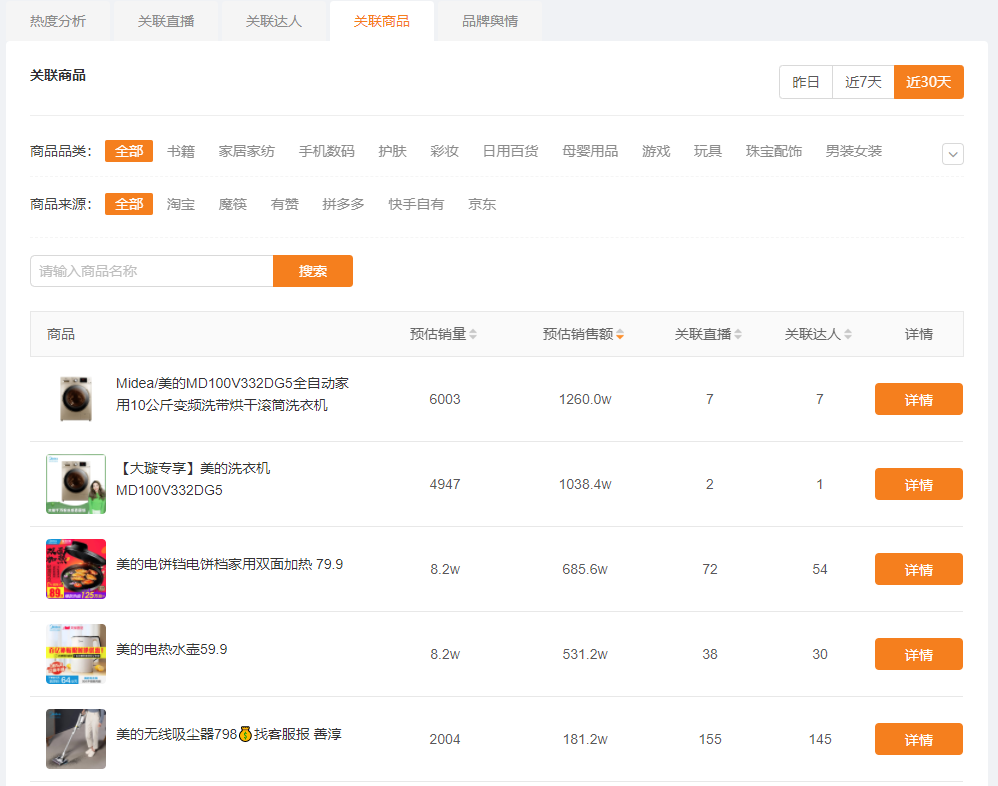Filter category by 玩具
The height and width of the screenshot is (786, 998).
pyautogui.click(x=708, y=151)
